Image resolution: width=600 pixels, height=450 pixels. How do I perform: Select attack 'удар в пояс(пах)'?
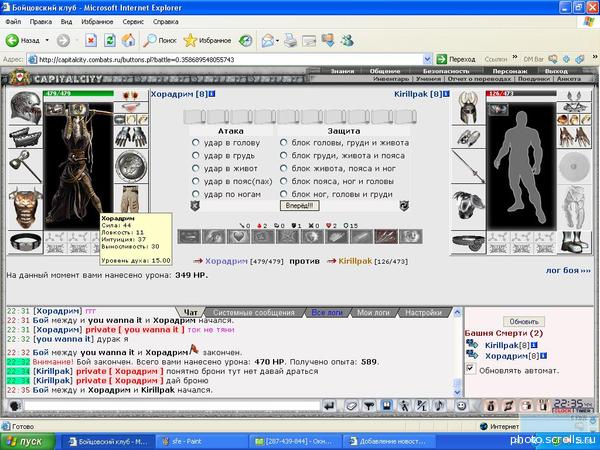[196, 181]
